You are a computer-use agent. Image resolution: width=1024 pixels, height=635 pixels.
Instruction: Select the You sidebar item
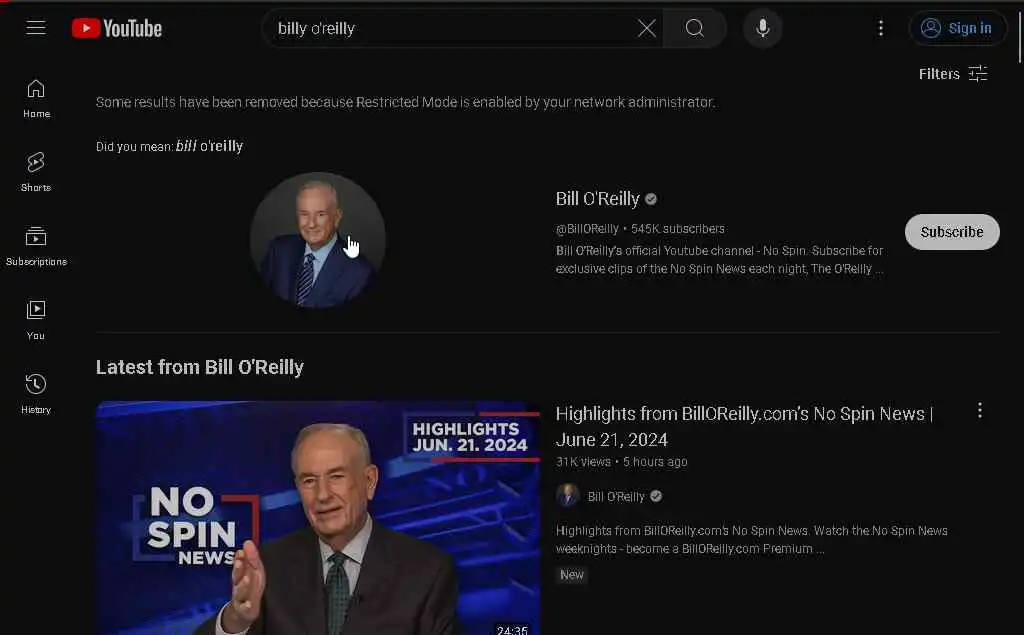click(36, 320)
